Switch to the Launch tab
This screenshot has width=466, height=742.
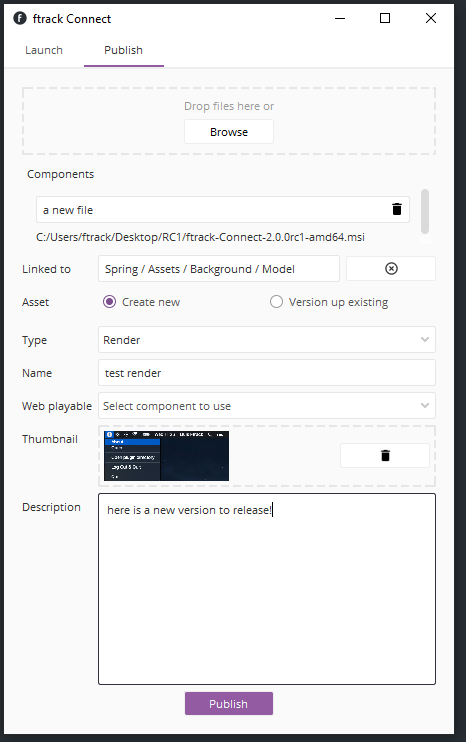(44, 50)
